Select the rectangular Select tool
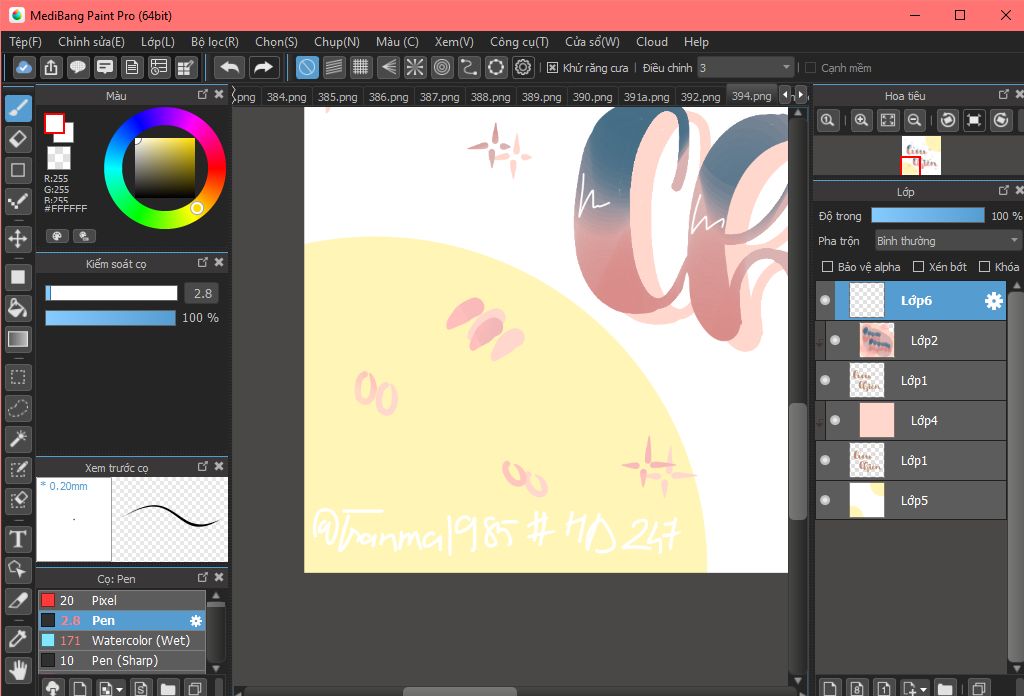Image resolution: width=1024 pixels, height=696 pixels. pos(18,377)
